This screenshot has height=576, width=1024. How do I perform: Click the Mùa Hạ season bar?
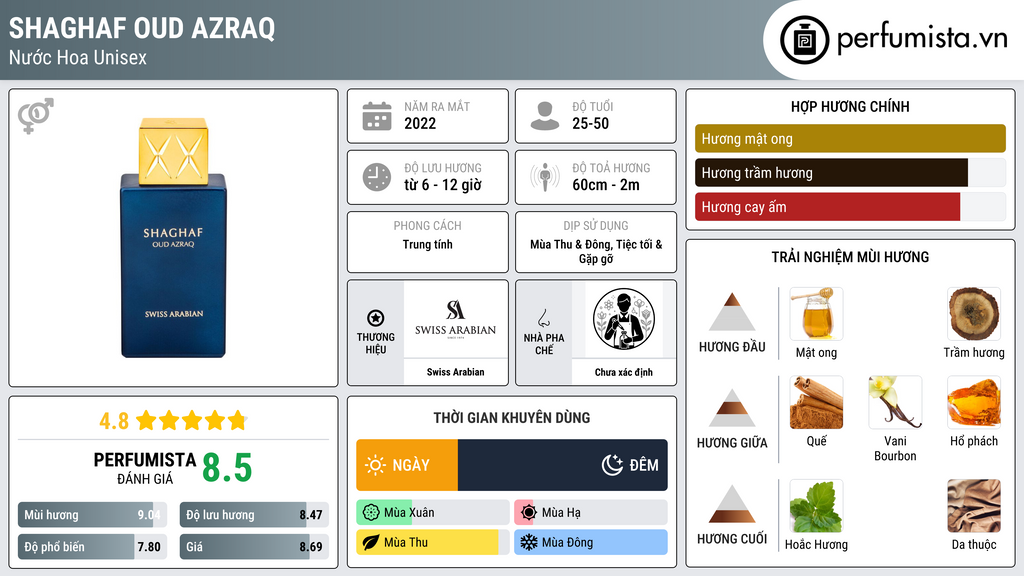tap(590, 513)
